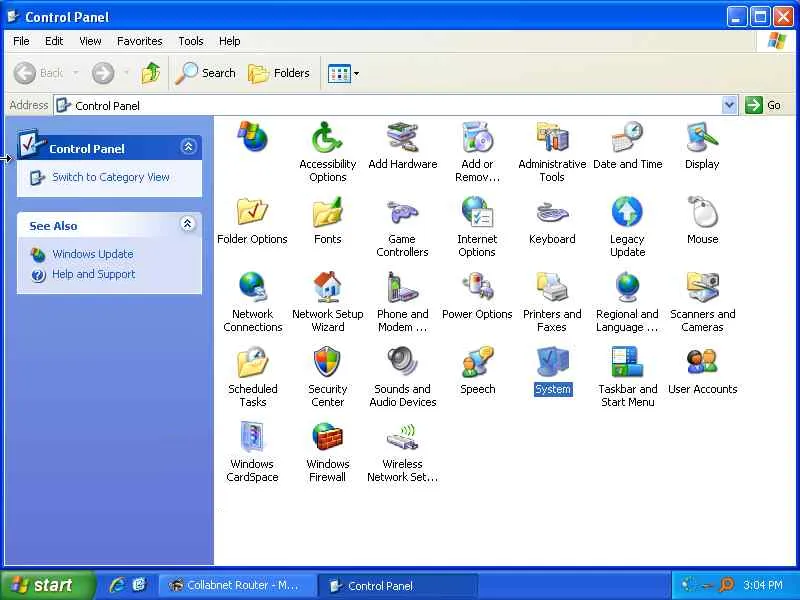
Task: Open the Back button history dropdown
Action: click(x=76, y=73)
